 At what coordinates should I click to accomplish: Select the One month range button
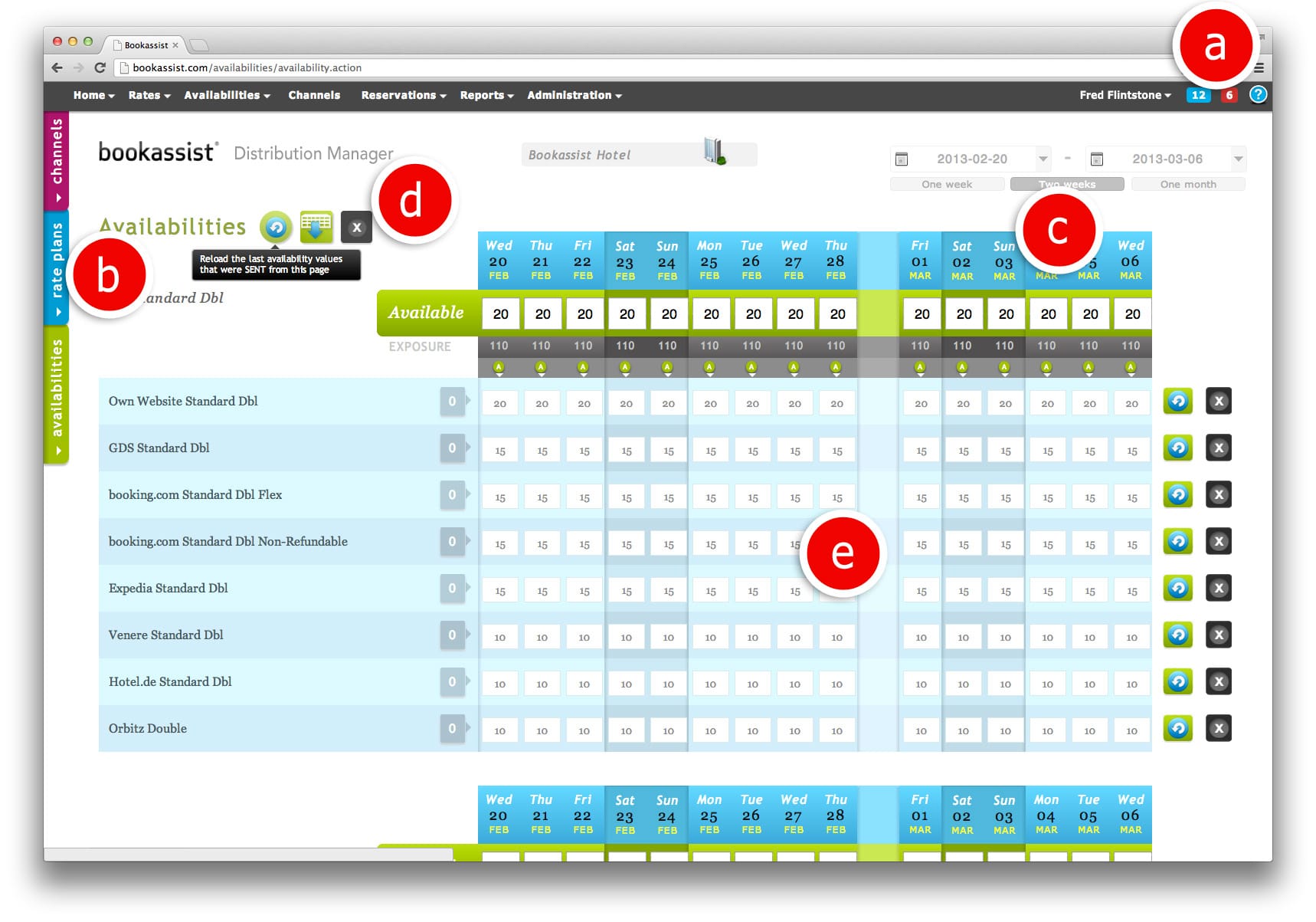[1188, 184]
